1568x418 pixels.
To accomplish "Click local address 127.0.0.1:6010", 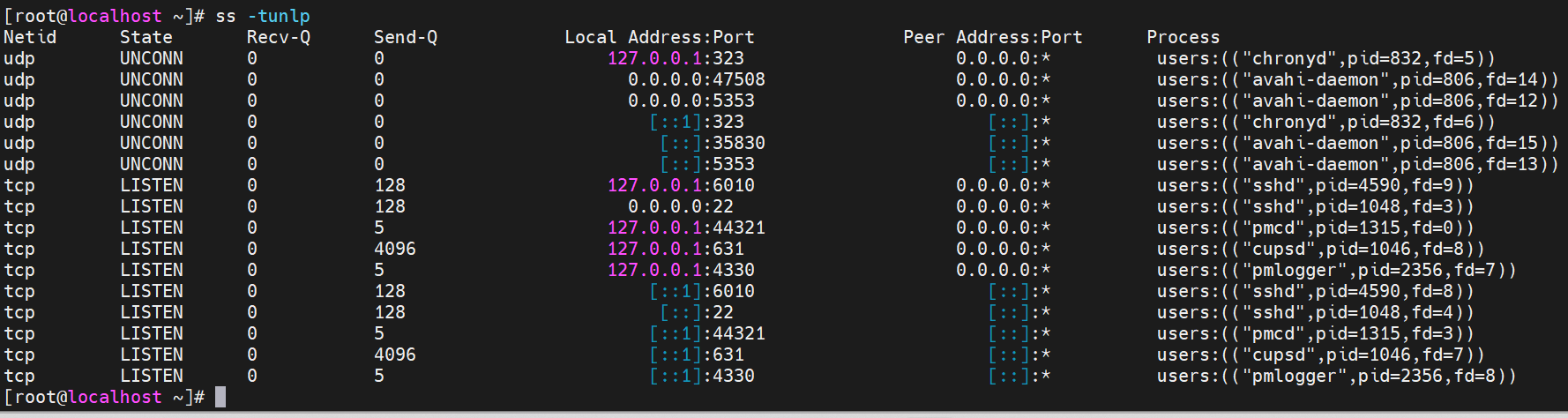I will [681, 185].
